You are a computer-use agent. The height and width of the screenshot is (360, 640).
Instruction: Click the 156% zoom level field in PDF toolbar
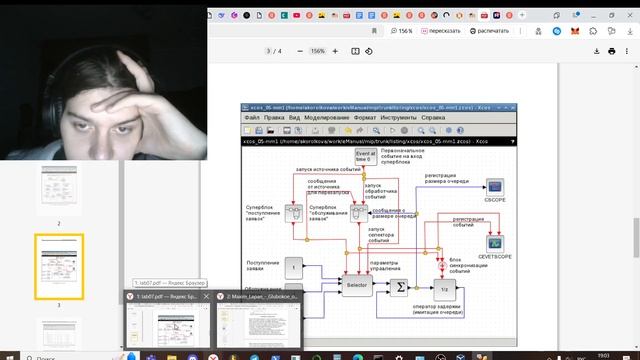tap(318, 51)
